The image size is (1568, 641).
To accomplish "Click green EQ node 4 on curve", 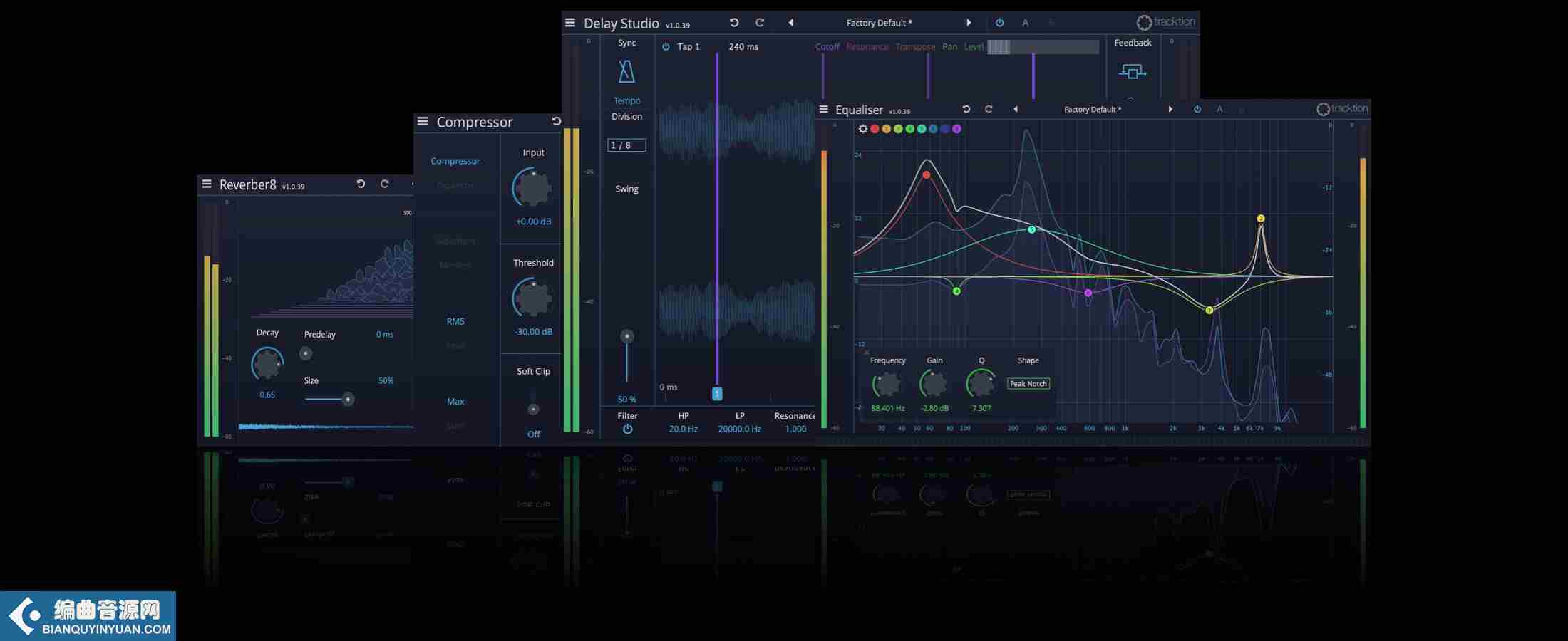I will [956, 291].
